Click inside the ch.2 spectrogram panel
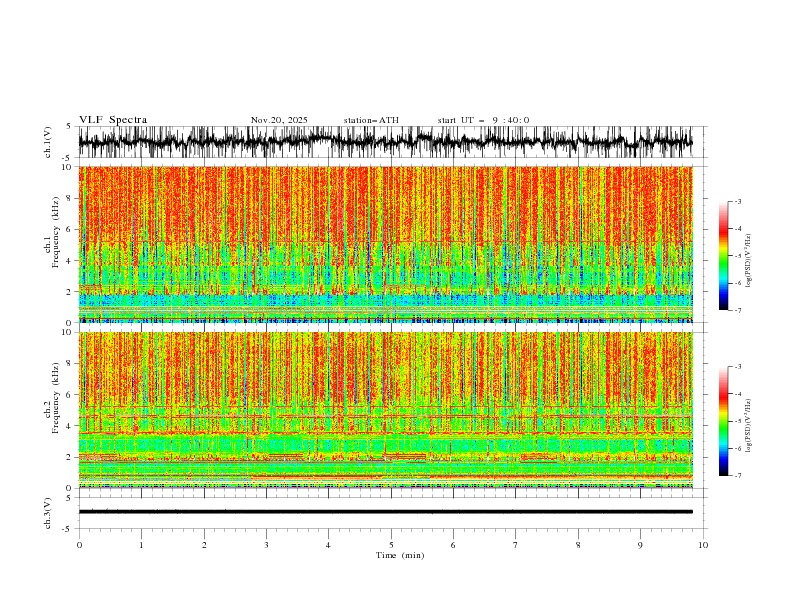 click(x=385, y=410)
